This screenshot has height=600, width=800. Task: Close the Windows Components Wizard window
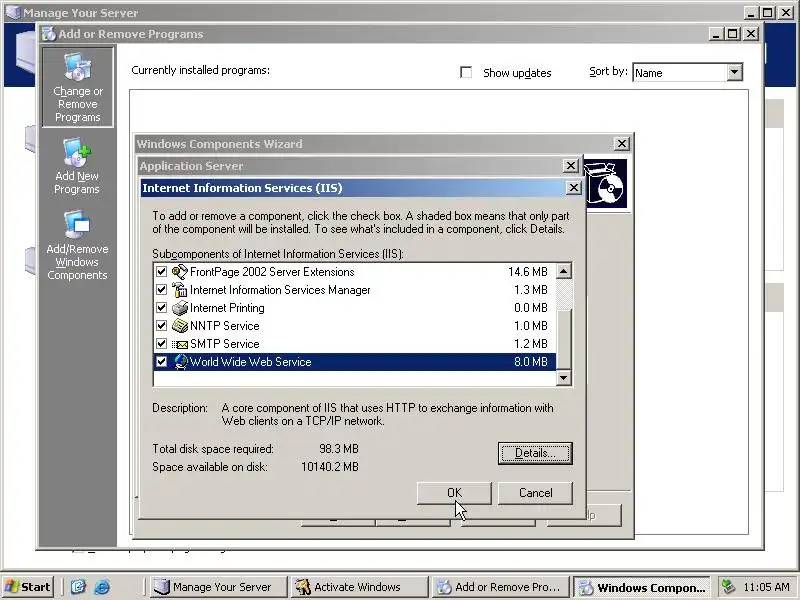pyautogui.click(x=621, y=144)
